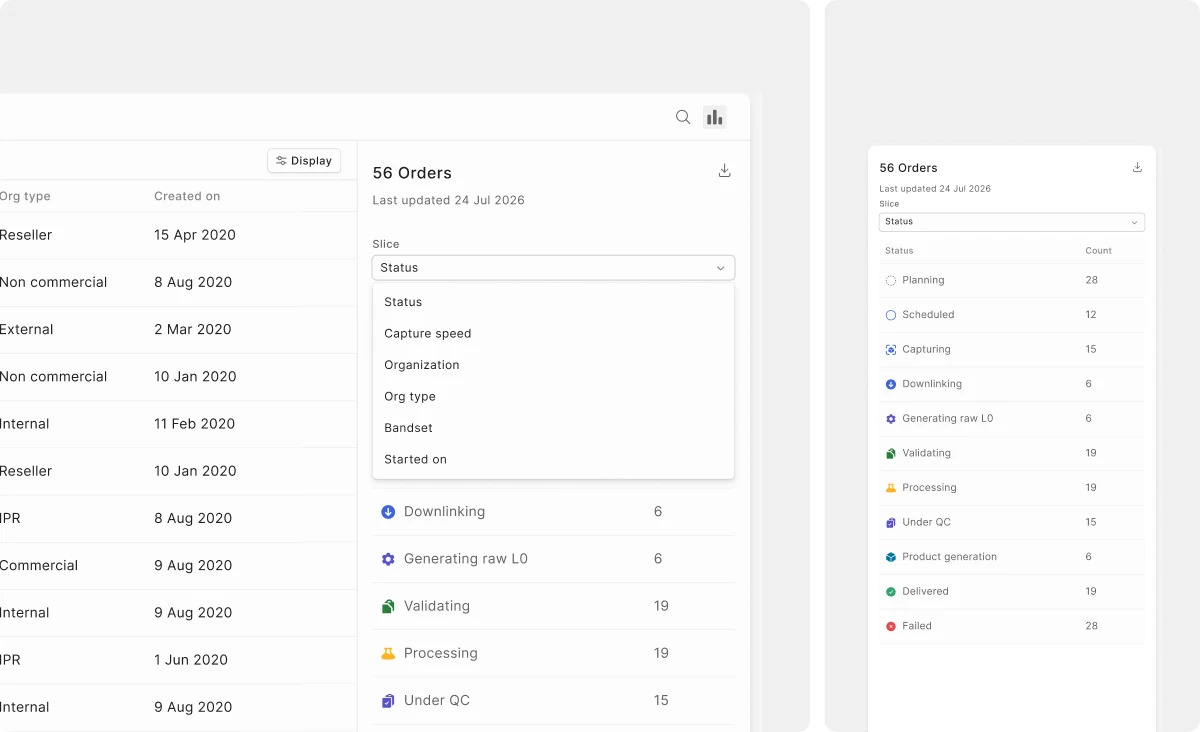The image size is (1200, 732).
Task: Collapse the open Slice Status dropdown in main panel
Action: coord(553,268)
